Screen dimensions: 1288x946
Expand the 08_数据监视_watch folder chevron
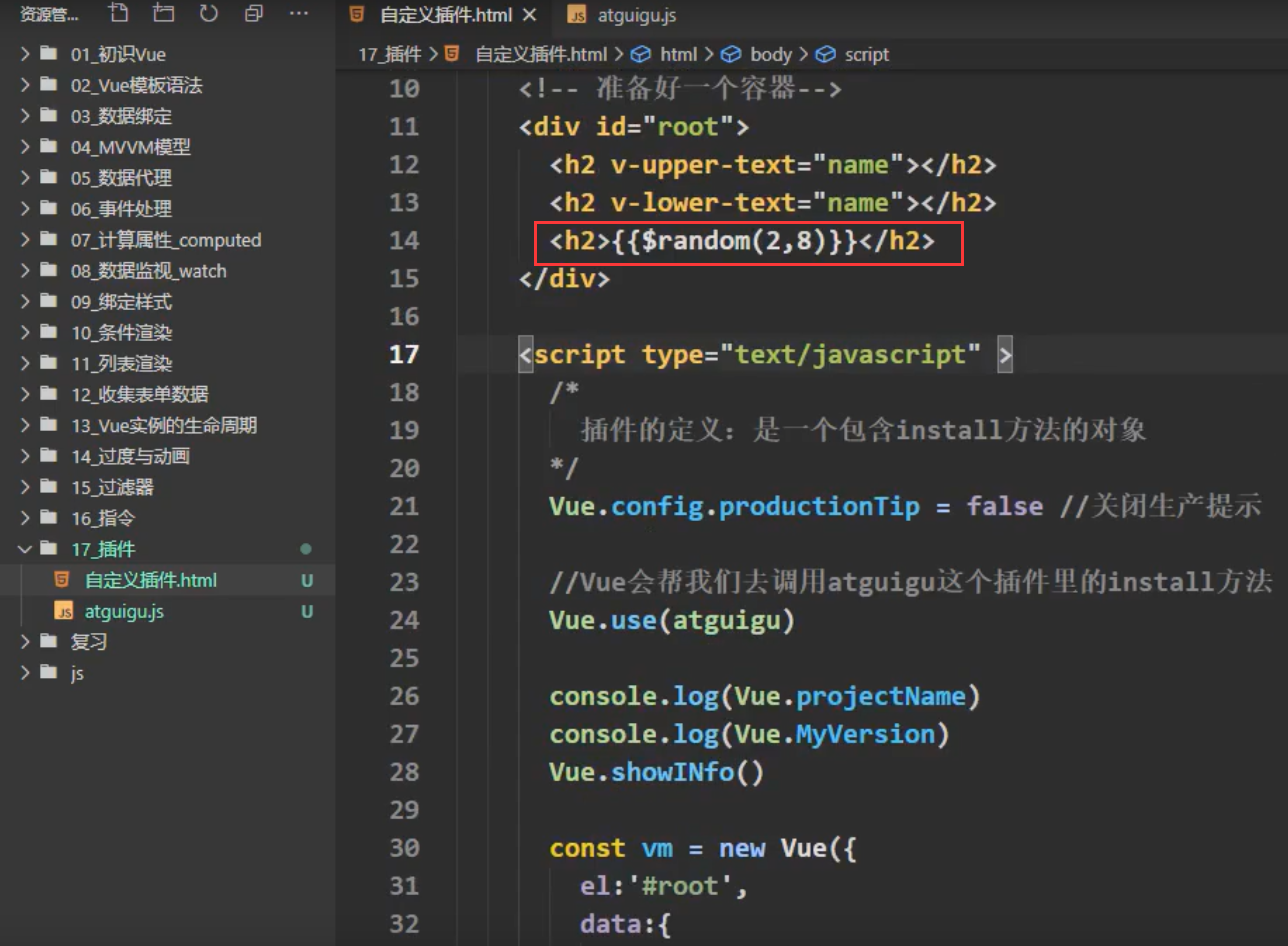[x=25, y=271]
